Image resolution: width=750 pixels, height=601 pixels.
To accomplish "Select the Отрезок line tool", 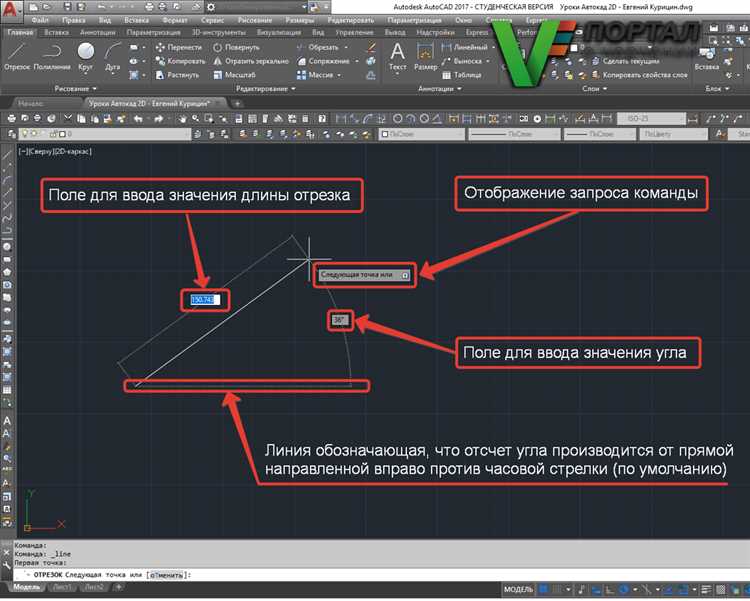I will click(x=17, y=56).
